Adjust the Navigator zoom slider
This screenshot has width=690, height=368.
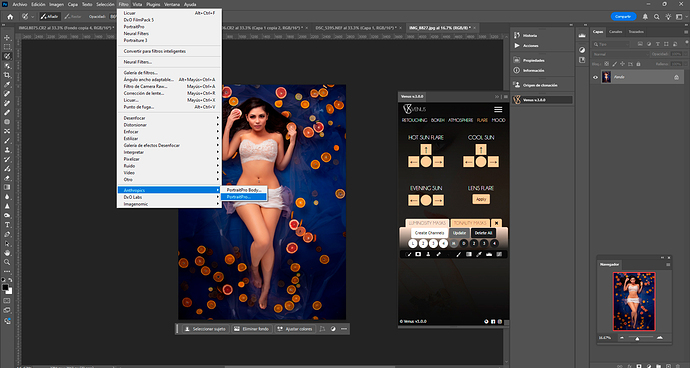click(x=637, y=338)
